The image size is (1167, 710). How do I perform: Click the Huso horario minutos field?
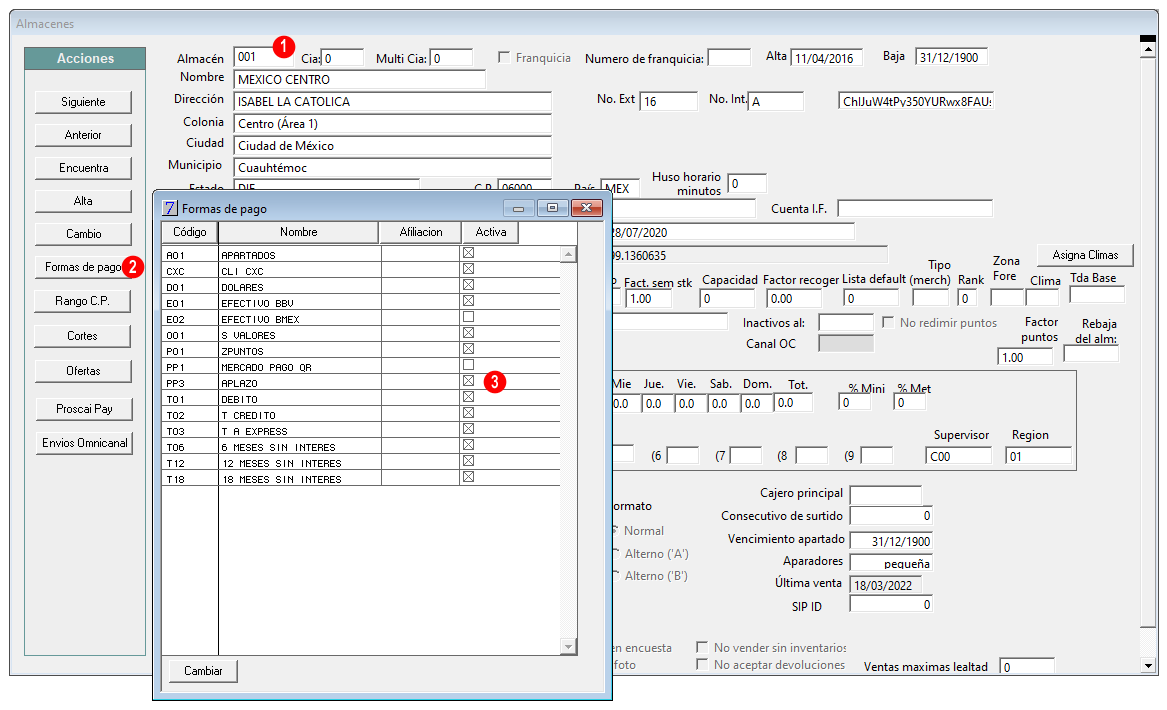click(x=746, y=183)
